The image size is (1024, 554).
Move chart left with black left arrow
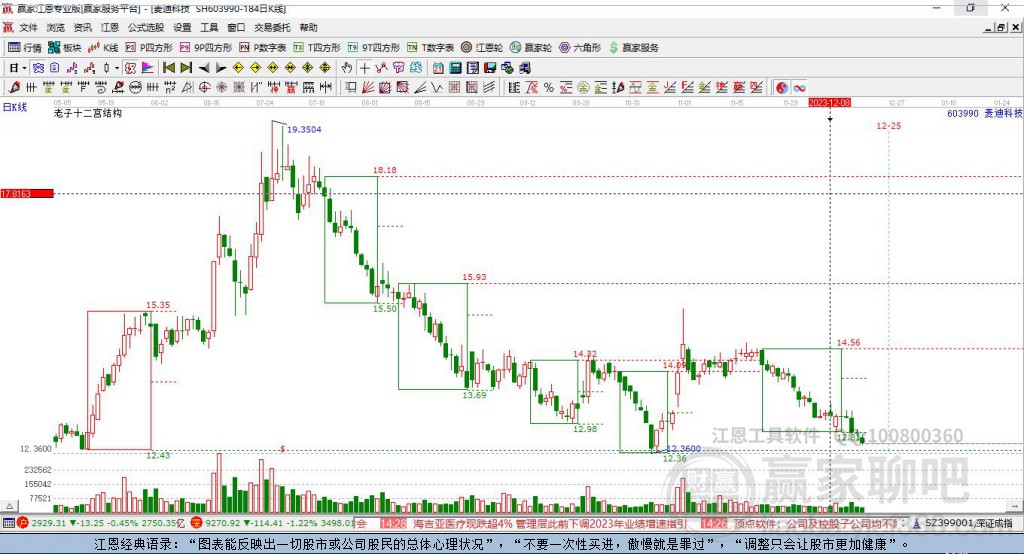[x=204, y=68]
